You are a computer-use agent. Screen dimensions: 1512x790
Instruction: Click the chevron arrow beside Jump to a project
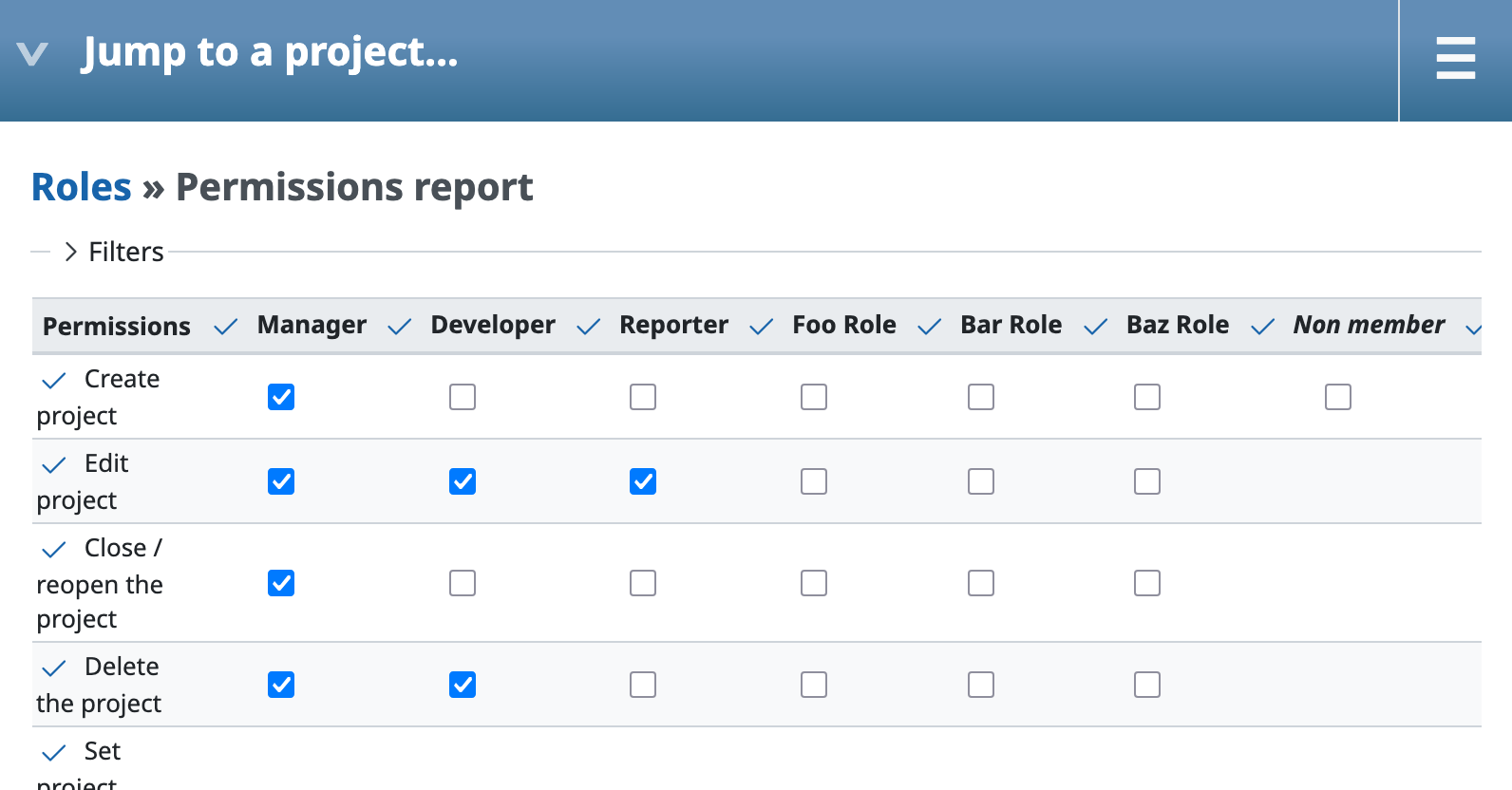(32, 54)
